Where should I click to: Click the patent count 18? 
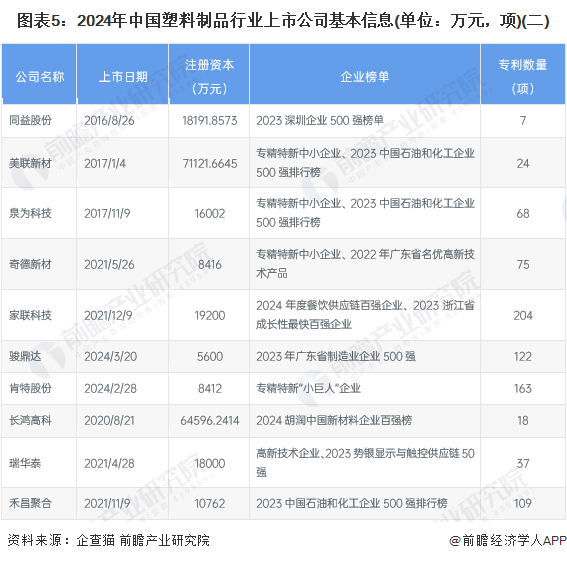(523, 420)
